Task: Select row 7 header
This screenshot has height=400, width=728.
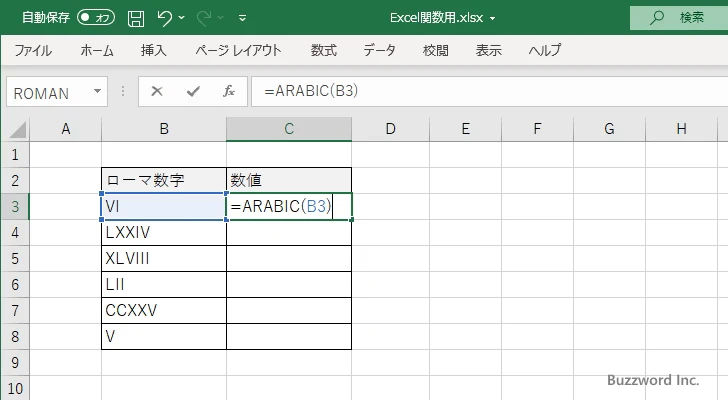Action: click(x=15, y=310)
